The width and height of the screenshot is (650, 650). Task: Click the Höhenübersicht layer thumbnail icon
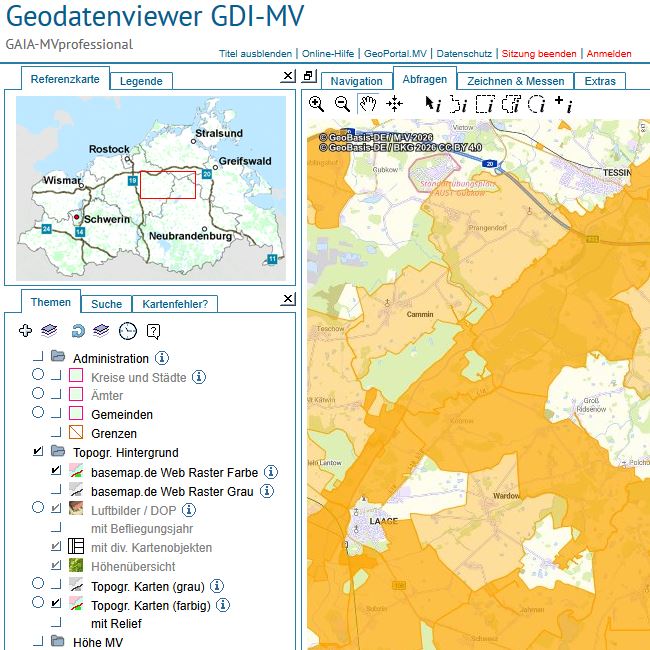76,565
